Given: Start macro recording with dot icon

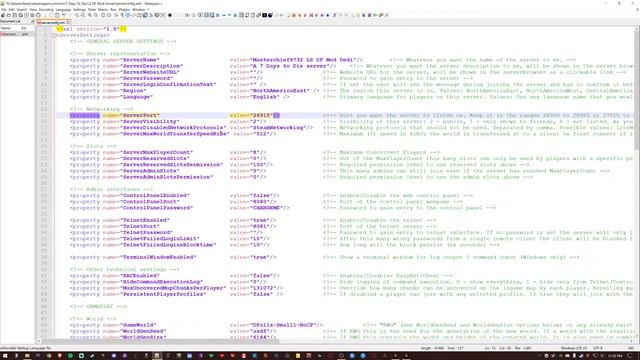Looking at the screenshot, I should point(170,15).
